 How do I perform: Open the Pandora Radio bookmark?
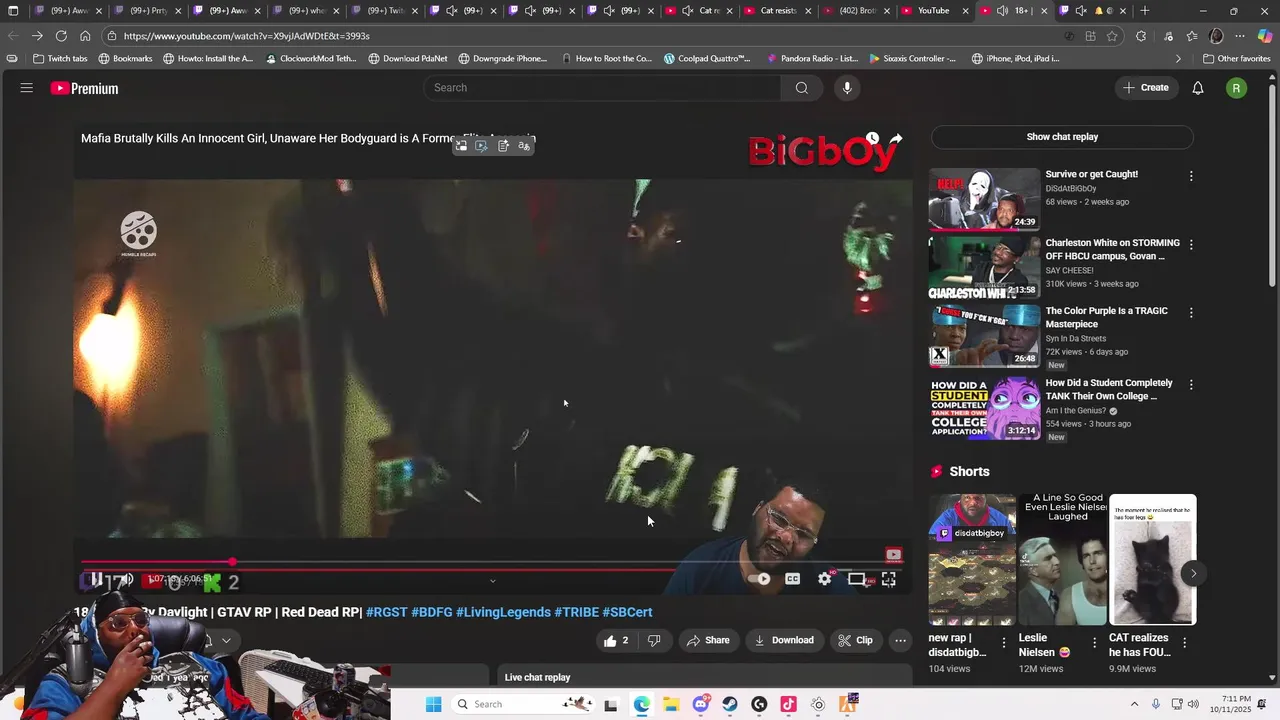pos(811,59)
